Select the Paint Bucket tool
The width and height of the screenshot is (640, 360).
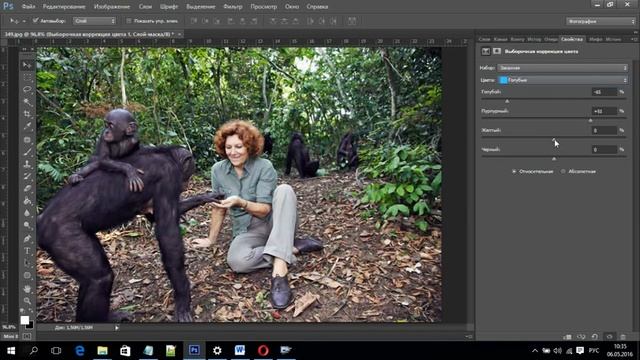click(27, 200)
